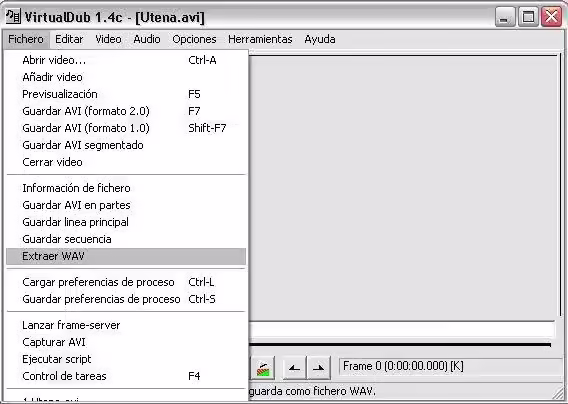This screenshot has height=404, width=568.
Task: Click the status bar WAV description text
Action: [x=313, y=391]
